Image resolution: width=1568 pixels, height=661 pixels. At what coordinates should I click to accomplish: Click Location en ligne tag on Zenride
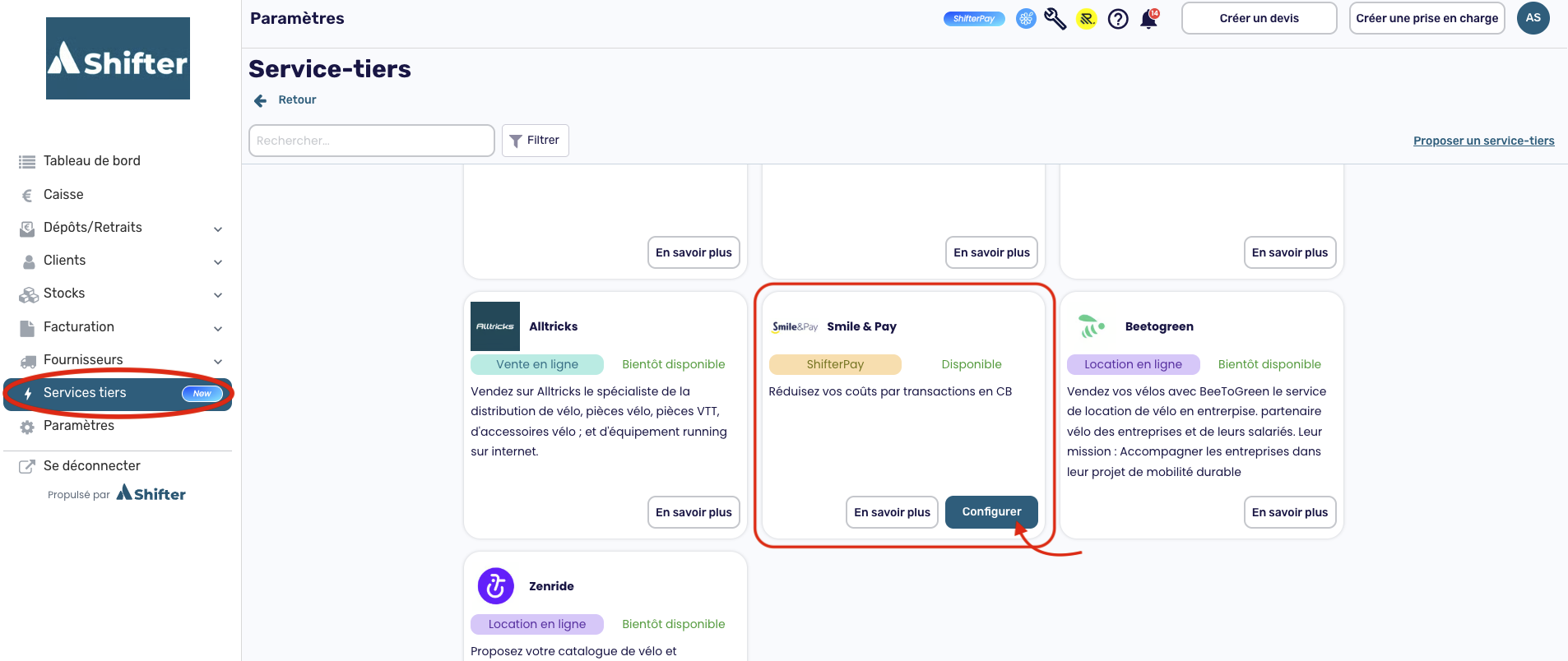[x=537, y=624]
